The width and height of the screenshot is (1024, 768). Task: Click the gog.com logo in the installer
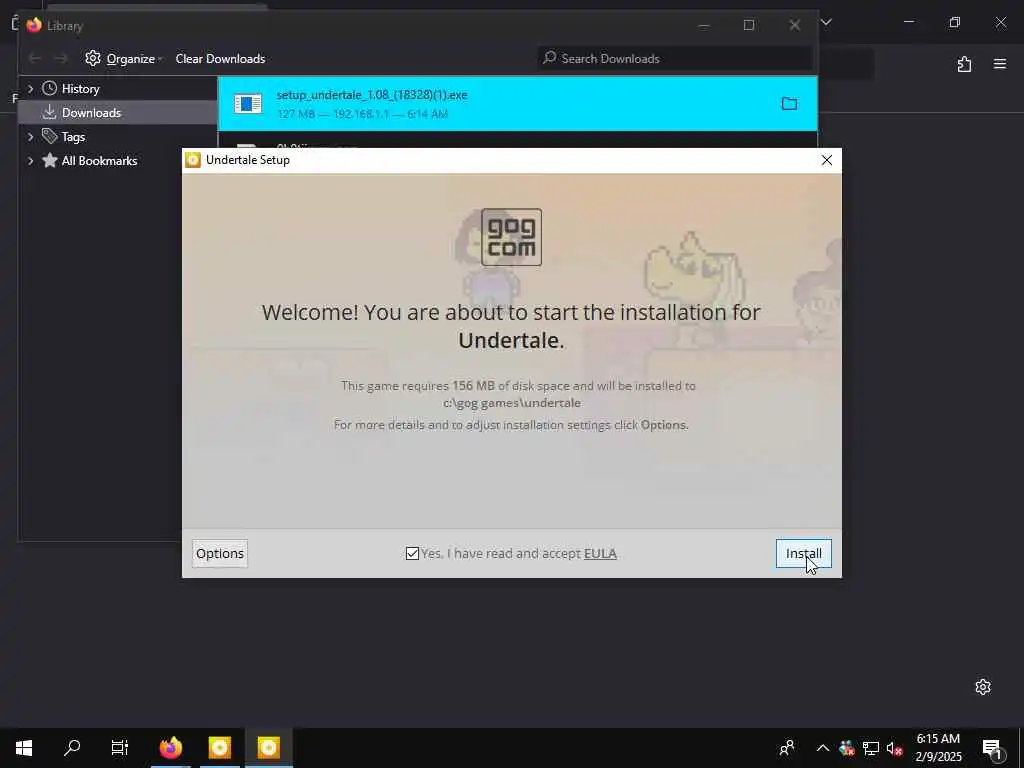point(511,237)
